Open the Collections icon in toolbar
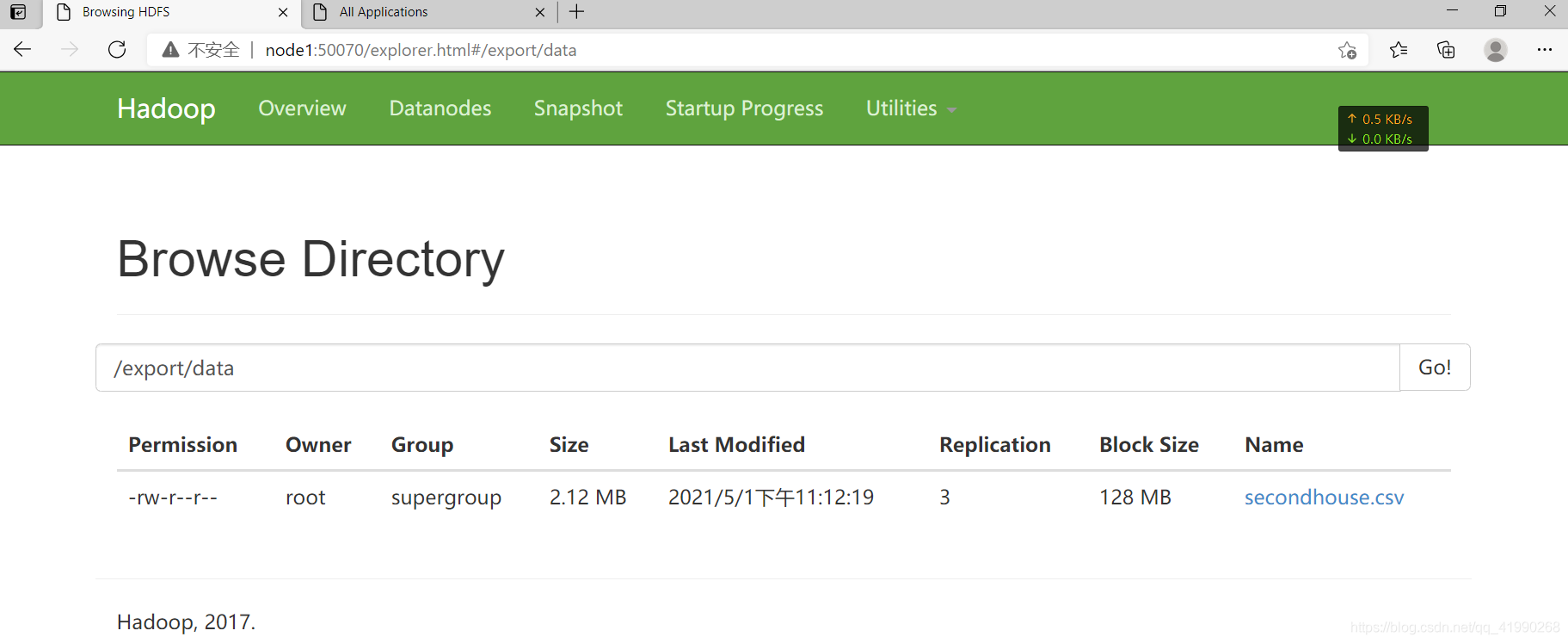 click(1446, 50)
